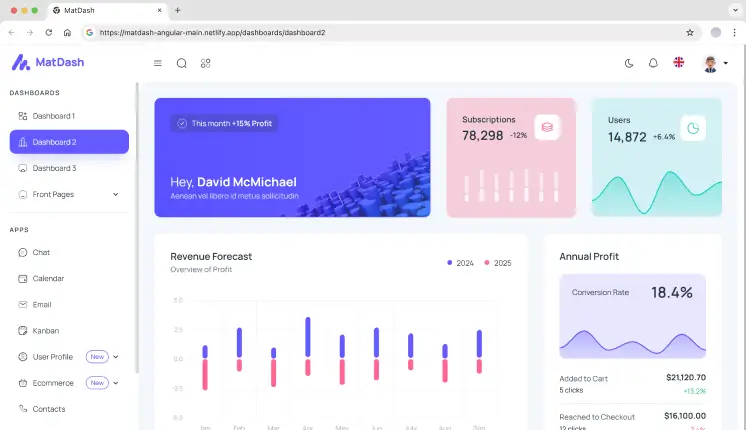This screenshot has height=430, width=746.
Task: Click the New badge beside Ecommerce
Action: [x=97, y=383]
